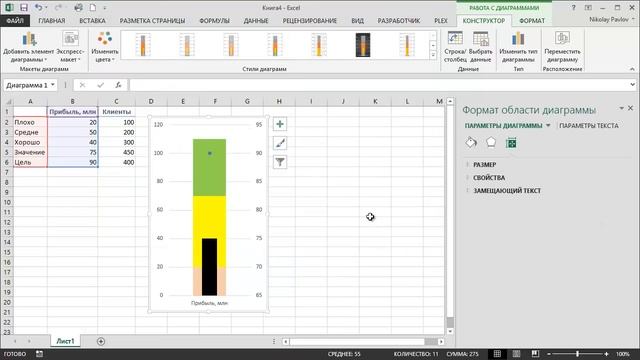
Task: Open the ВИД tab
Action: (358, 20)
